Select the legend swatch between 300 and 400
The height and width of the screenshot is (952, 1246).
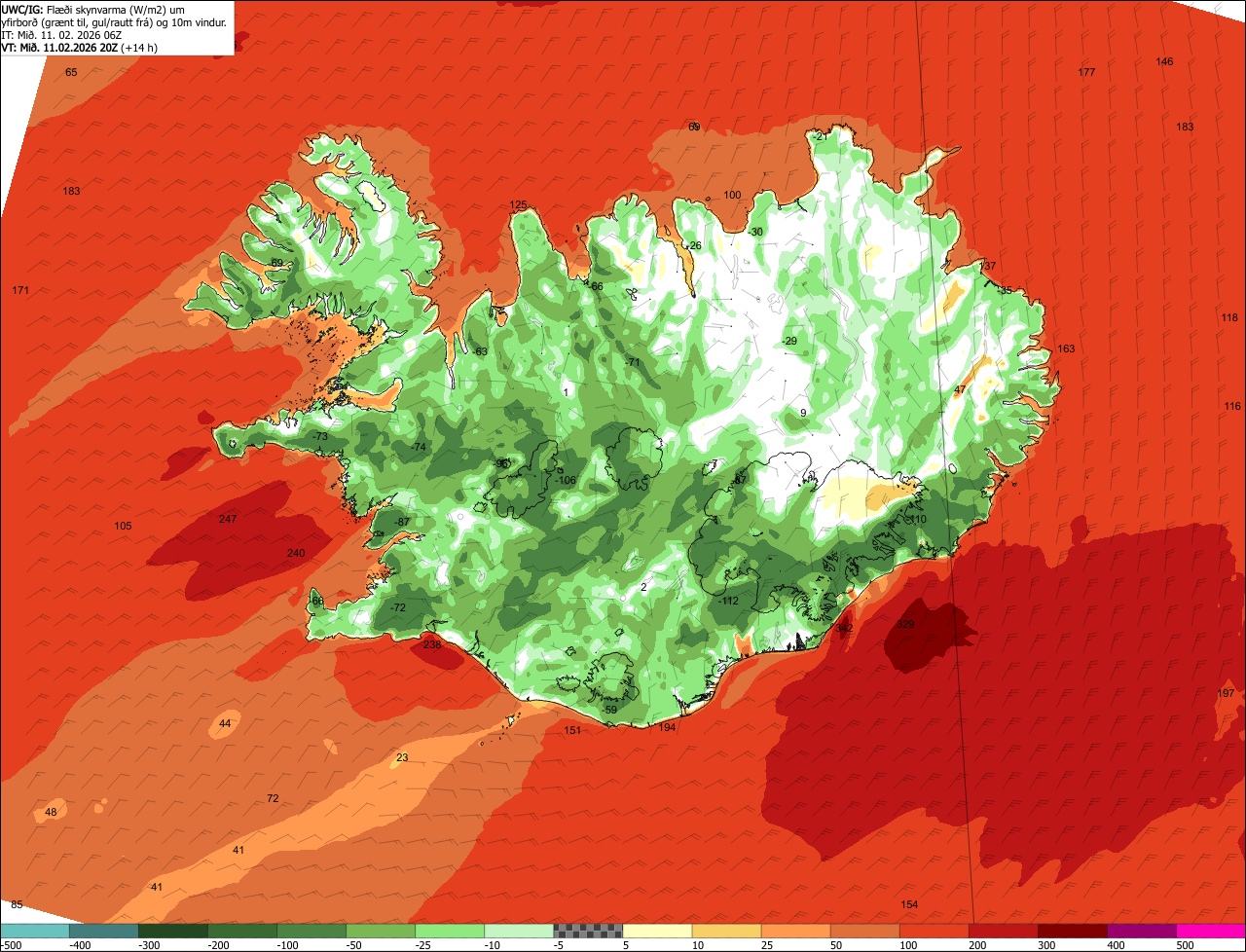pos(1073,931)
